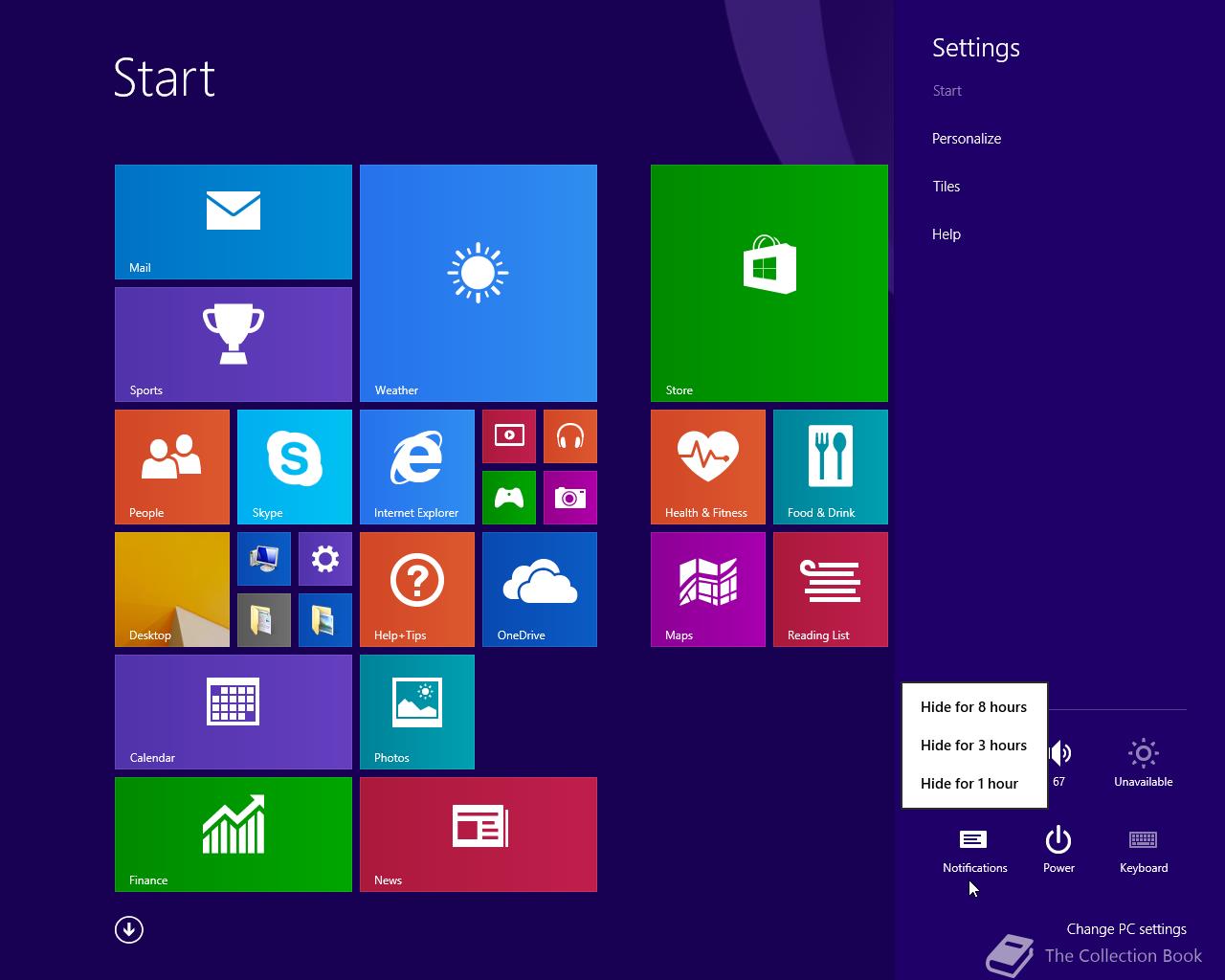Choose Hide for 8 hours

pyautogui.click(x=974, y=707)
